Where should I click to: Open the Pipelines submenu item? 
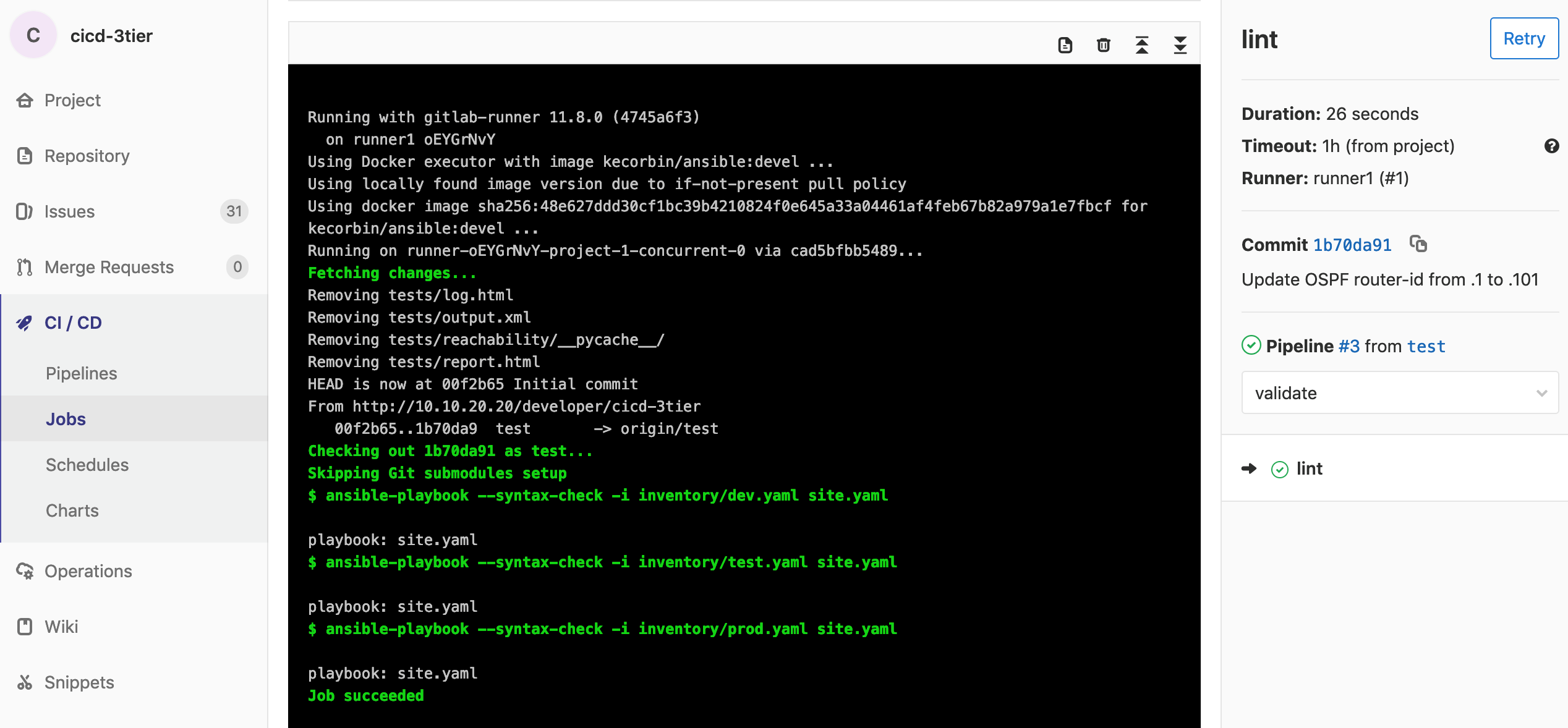pyautogui.click(x=81, y=373)
